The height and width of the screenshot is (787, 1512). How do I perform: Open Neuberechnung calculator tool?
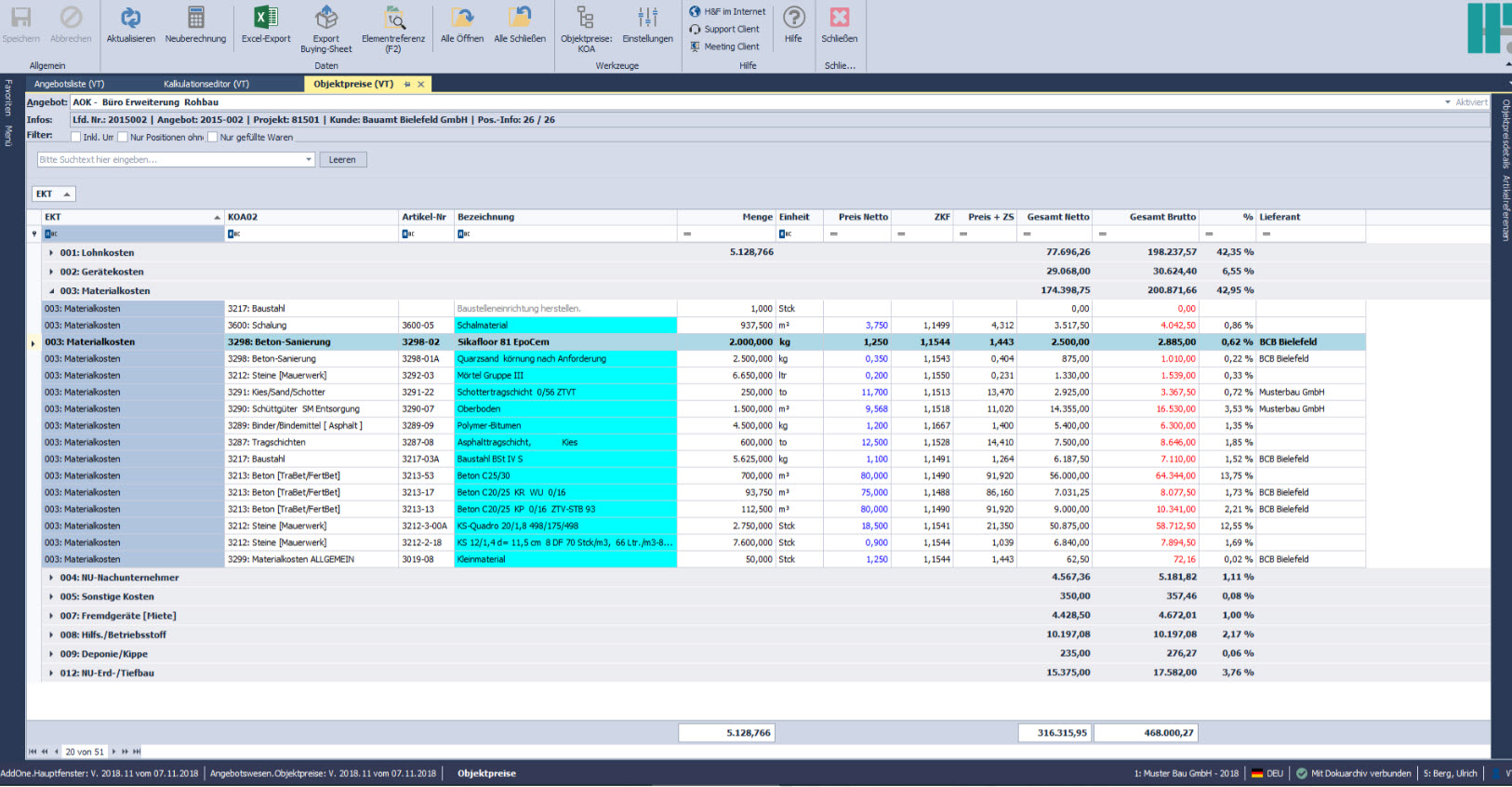(195, 19)
